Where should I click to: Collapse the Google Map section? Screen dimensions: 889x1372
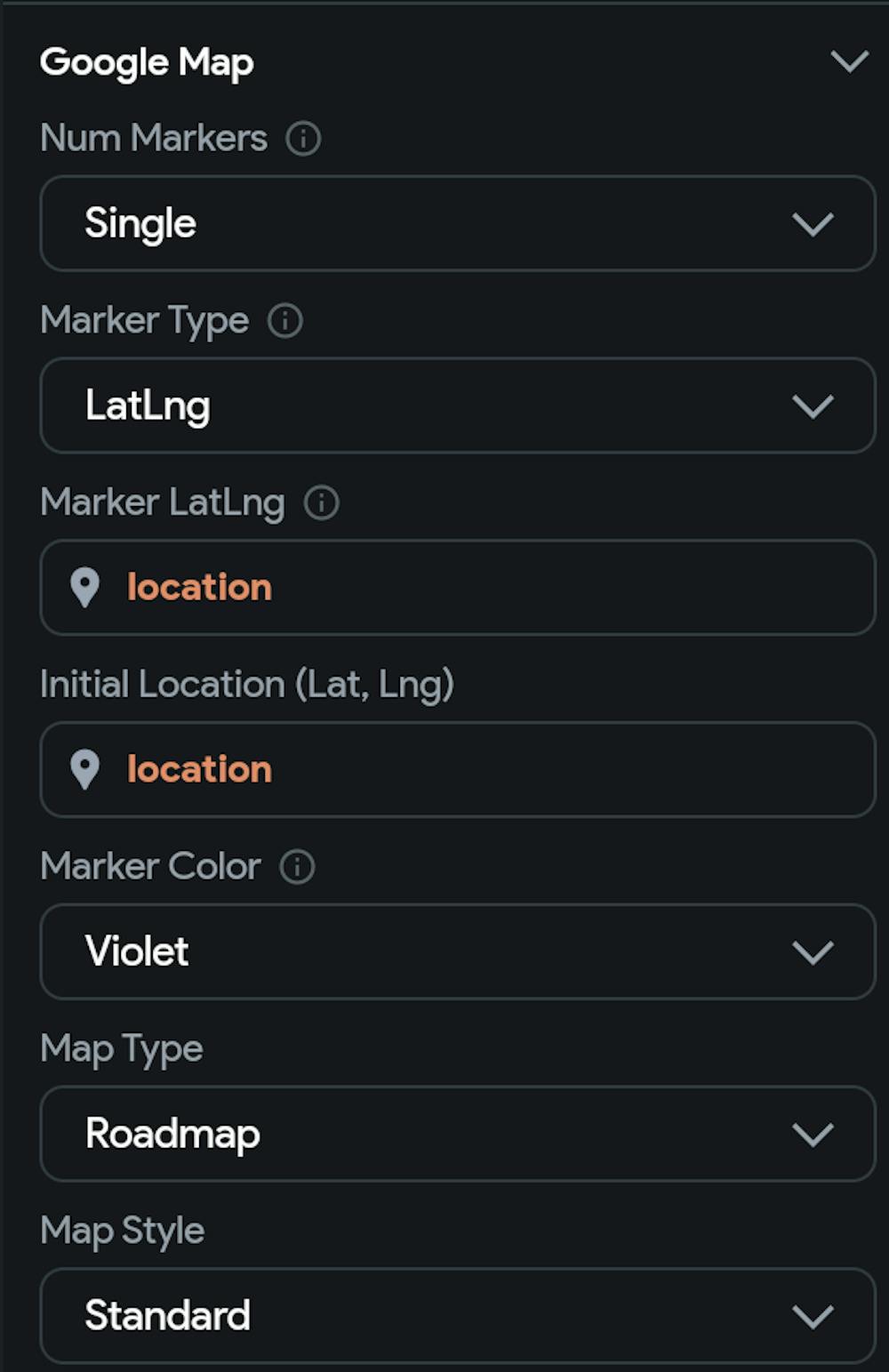[851, 60]
